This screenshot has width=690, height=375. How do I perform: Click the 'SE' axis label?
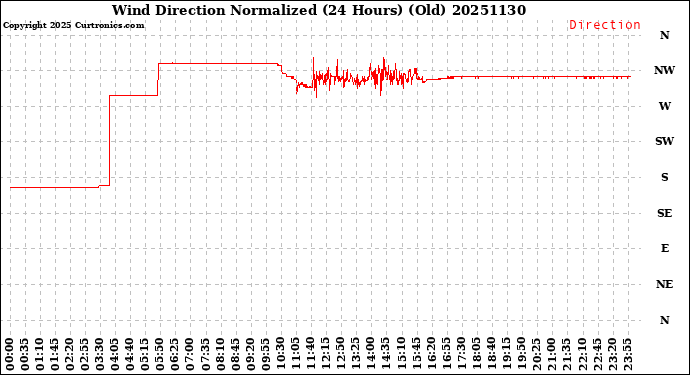(664, 213)
